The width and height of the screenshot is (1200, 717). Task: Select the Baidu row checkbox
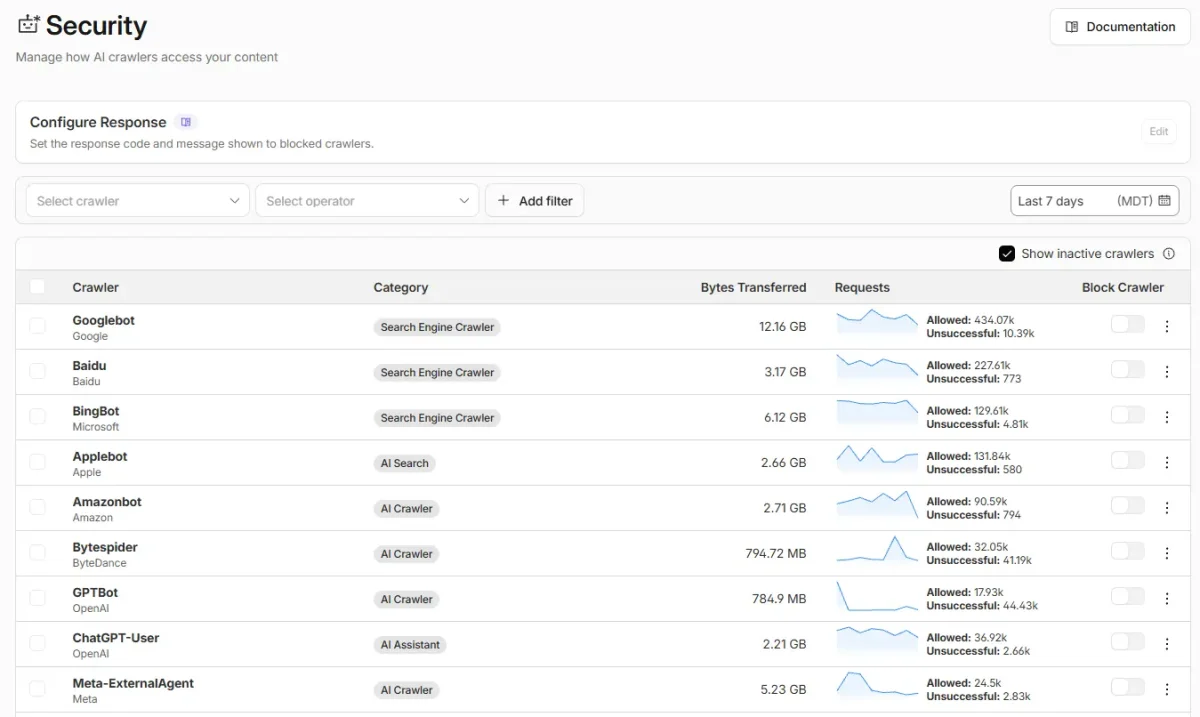pos(37,371)
